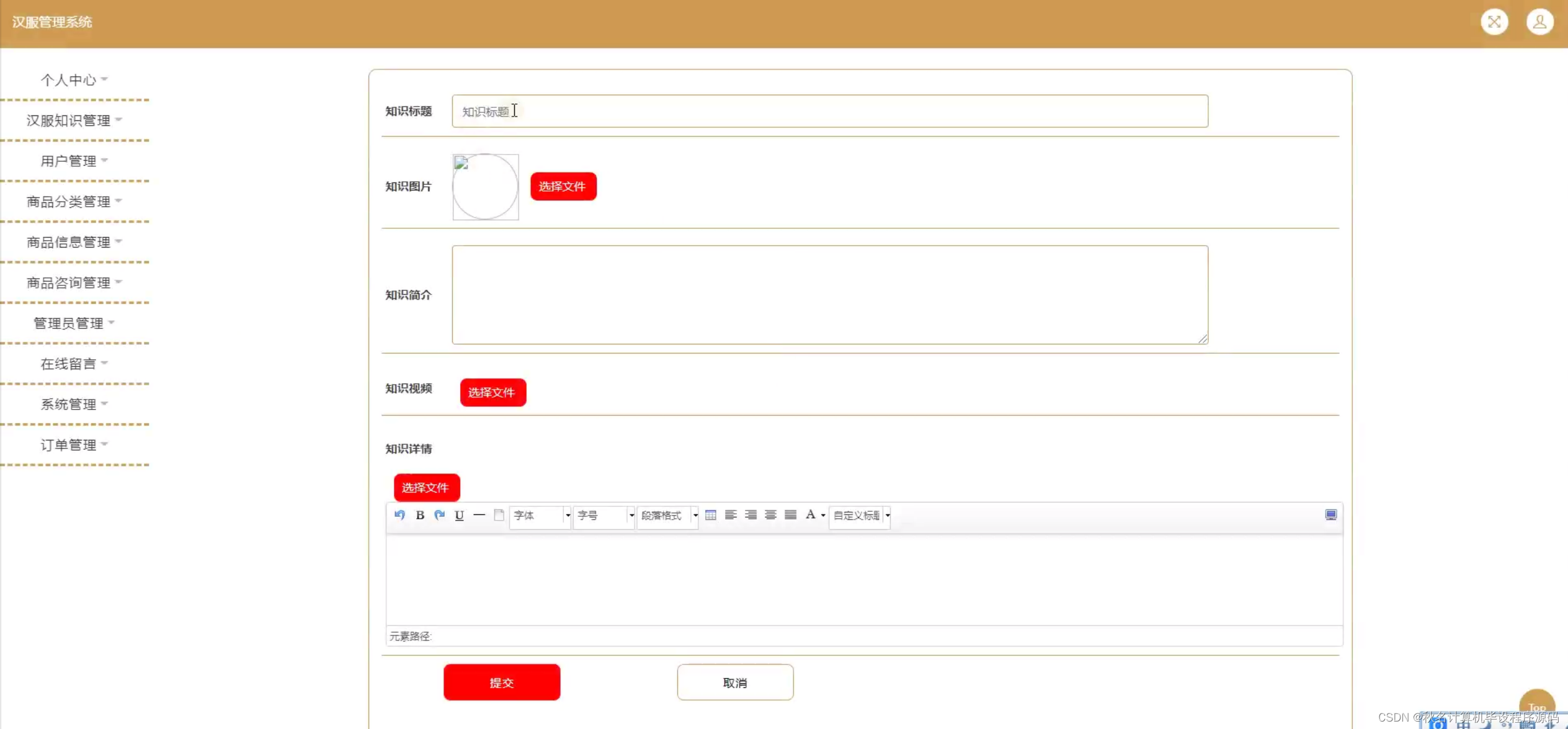This screenshot has width=1568, height=729.
Task: Click fullscreen toggle icon in header
Action: (1494, 22)
